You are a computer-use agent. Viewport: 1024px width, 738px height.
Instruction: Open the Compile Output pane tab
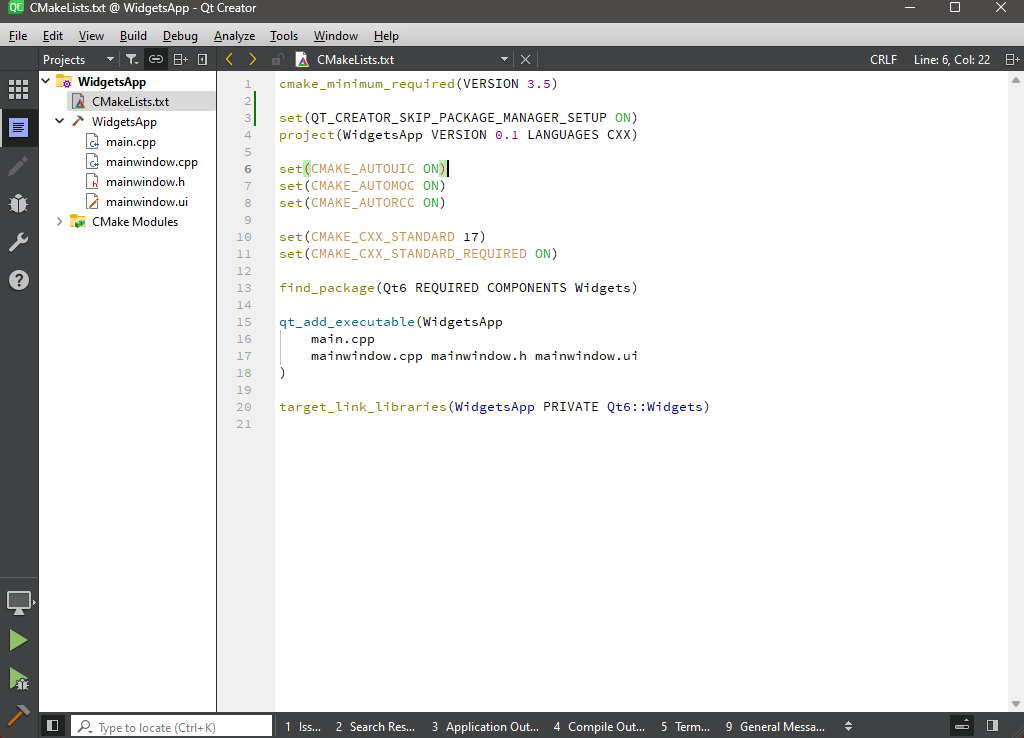pyautogui.click(x=599, y=727)
